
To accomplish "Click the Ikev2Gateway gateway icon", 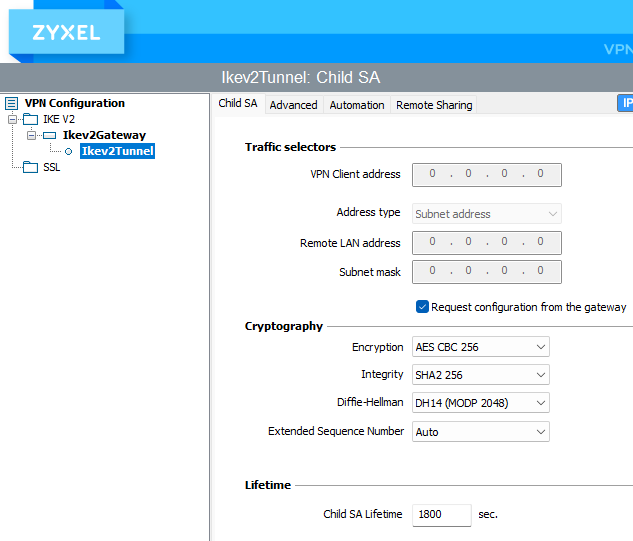I will pyautogui.click(x=49, y=135).
